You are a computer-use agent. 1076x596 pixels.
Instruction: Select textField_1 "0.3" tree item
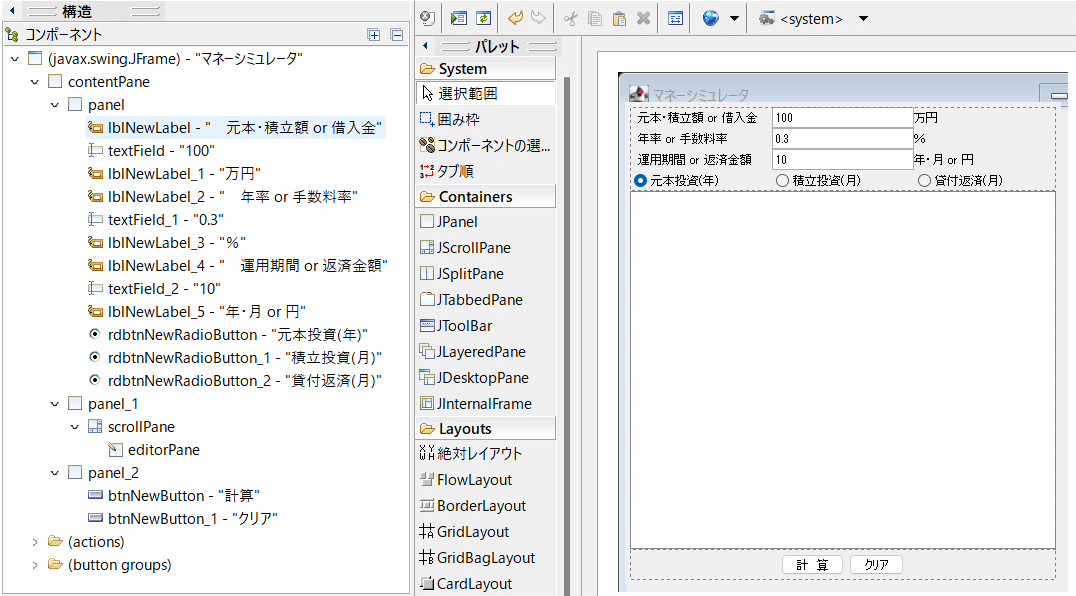(x=156, y=219)
